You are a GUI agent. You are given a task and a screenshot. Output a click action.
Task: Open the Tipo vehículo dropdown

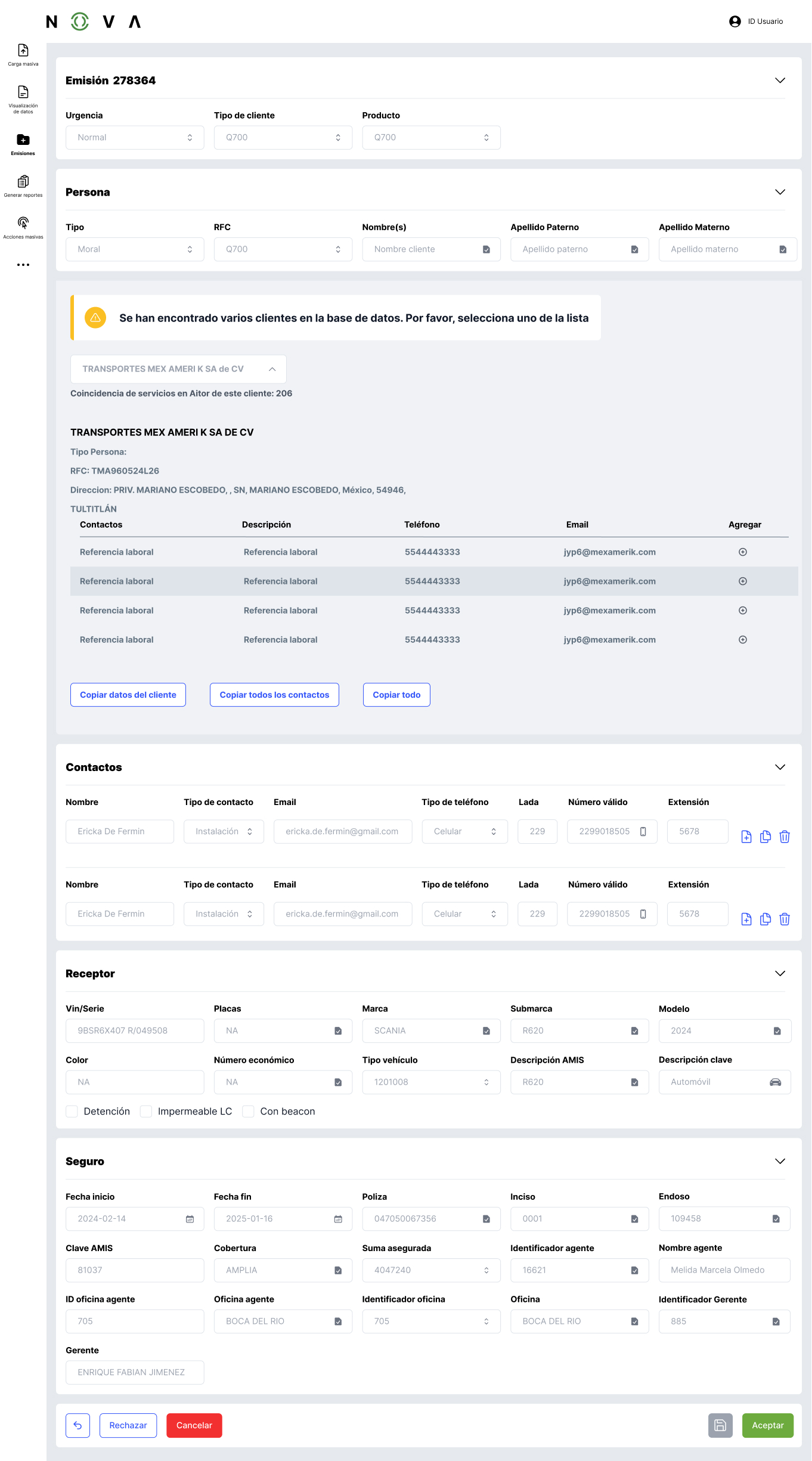pyautogui.click(x=431, y=1082)
